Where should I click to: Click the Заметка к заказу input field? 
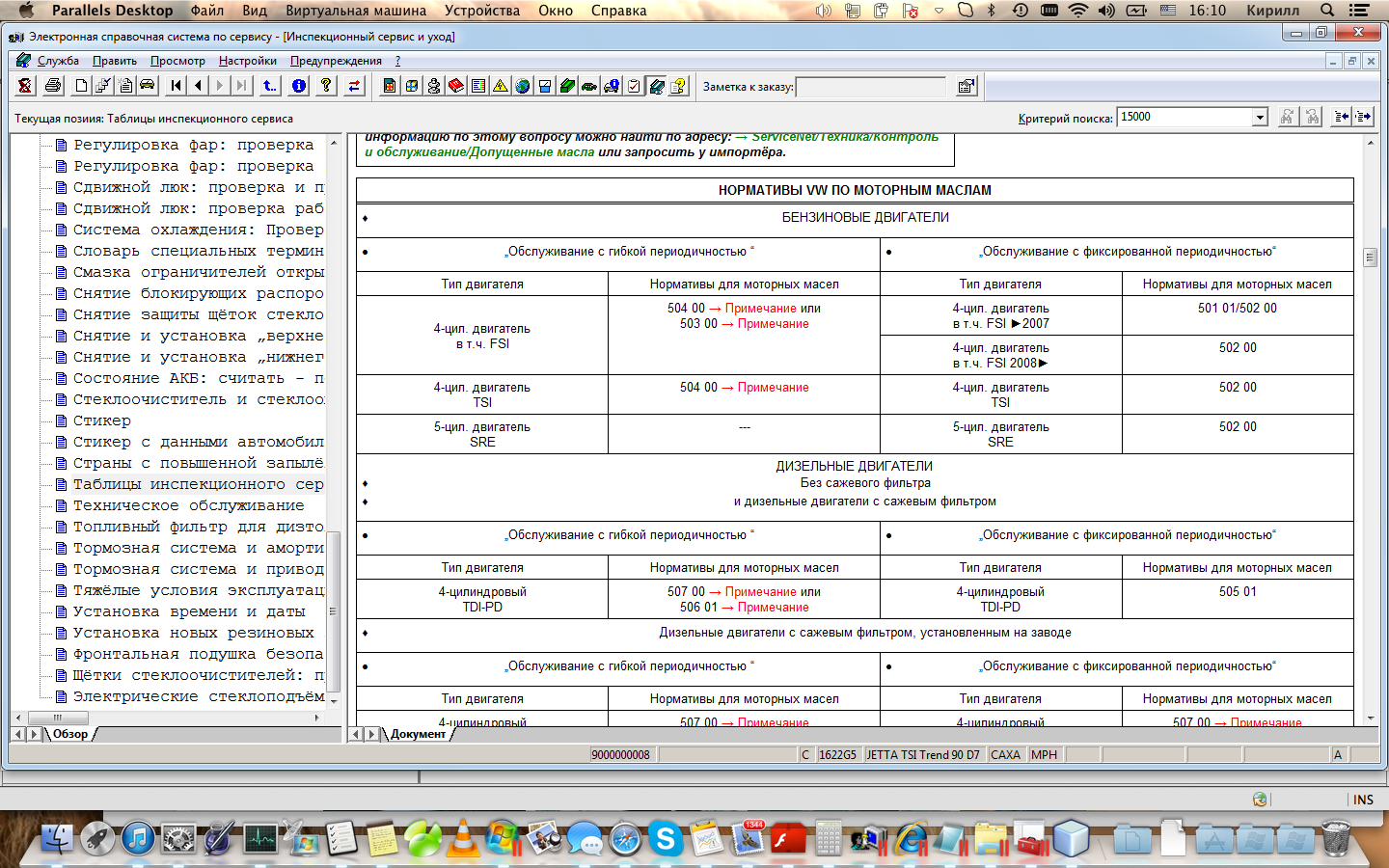pos(870,87)
